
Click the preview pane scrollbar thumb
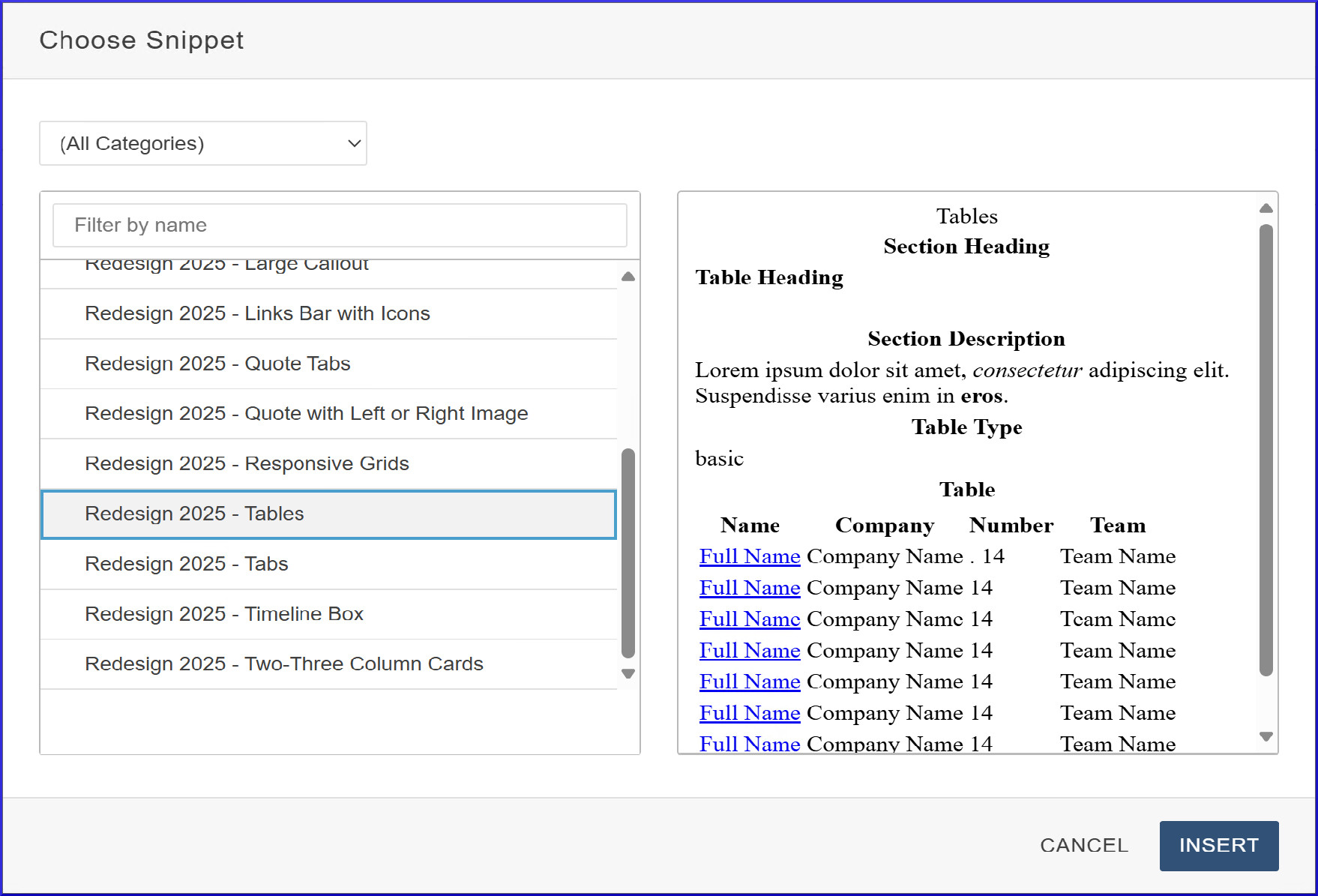pyautogui.click(x=1266, y=450)
